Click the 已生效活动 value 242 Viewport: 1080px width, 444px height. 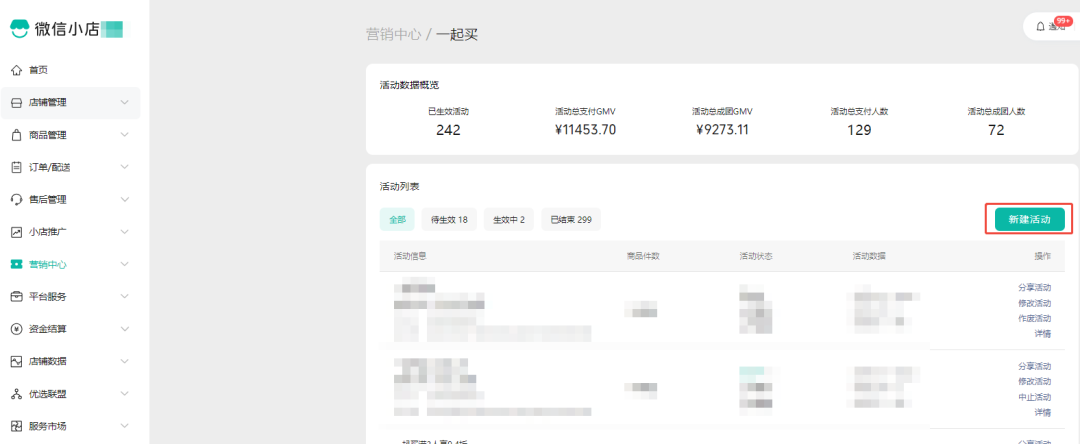[x=448, y=129]
